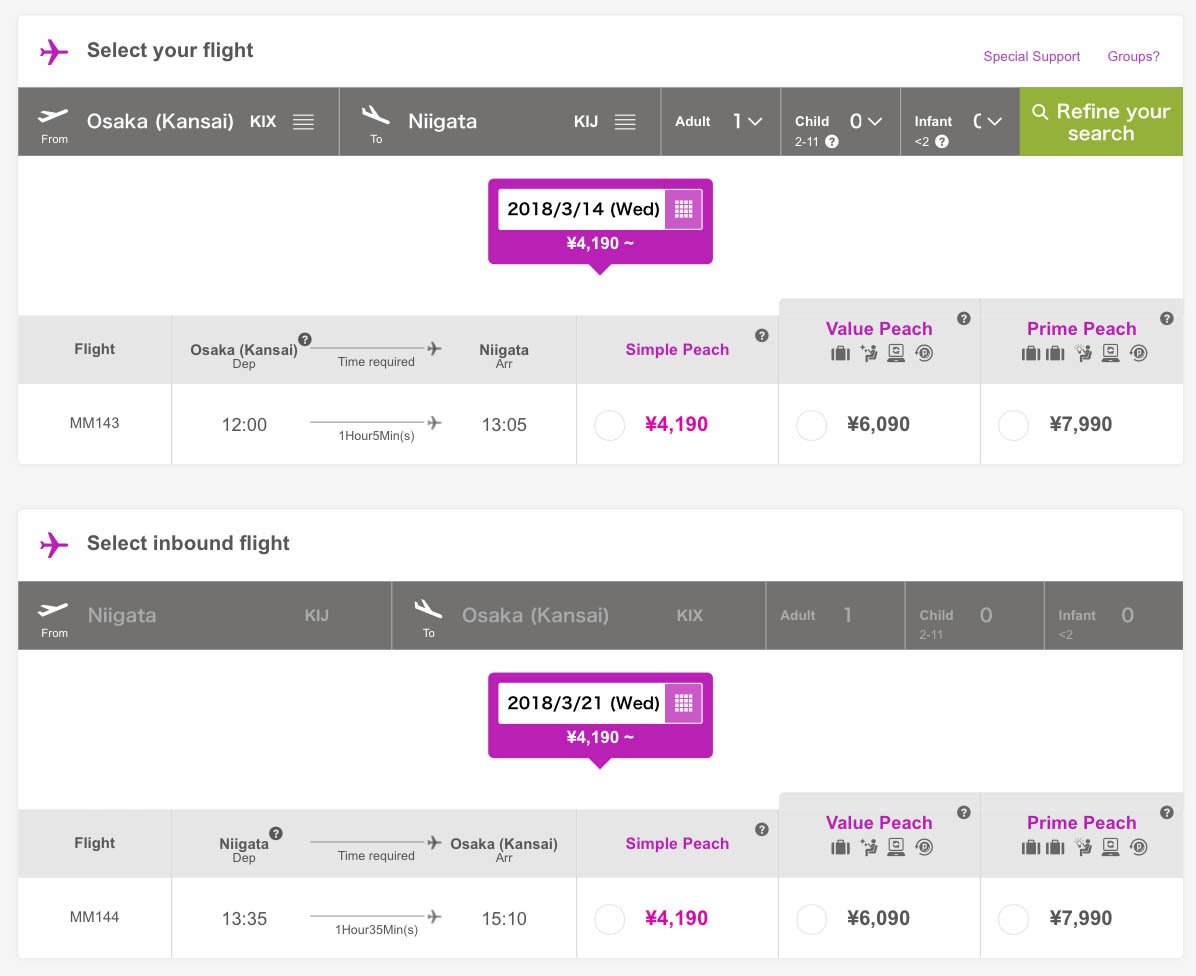Select Prime Peach ¥7,990 for flight MM144
The width and height of the screenshot is (1196, 976).
tap(1014, 920)
